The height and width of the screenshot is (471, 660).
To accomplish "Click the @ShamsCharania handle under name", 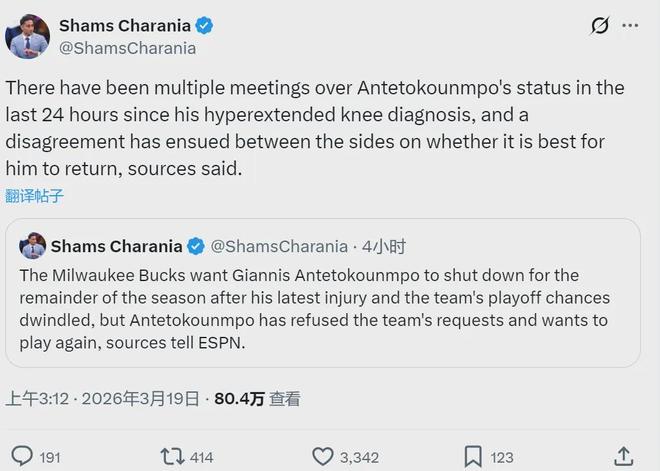I will point(128,47).
